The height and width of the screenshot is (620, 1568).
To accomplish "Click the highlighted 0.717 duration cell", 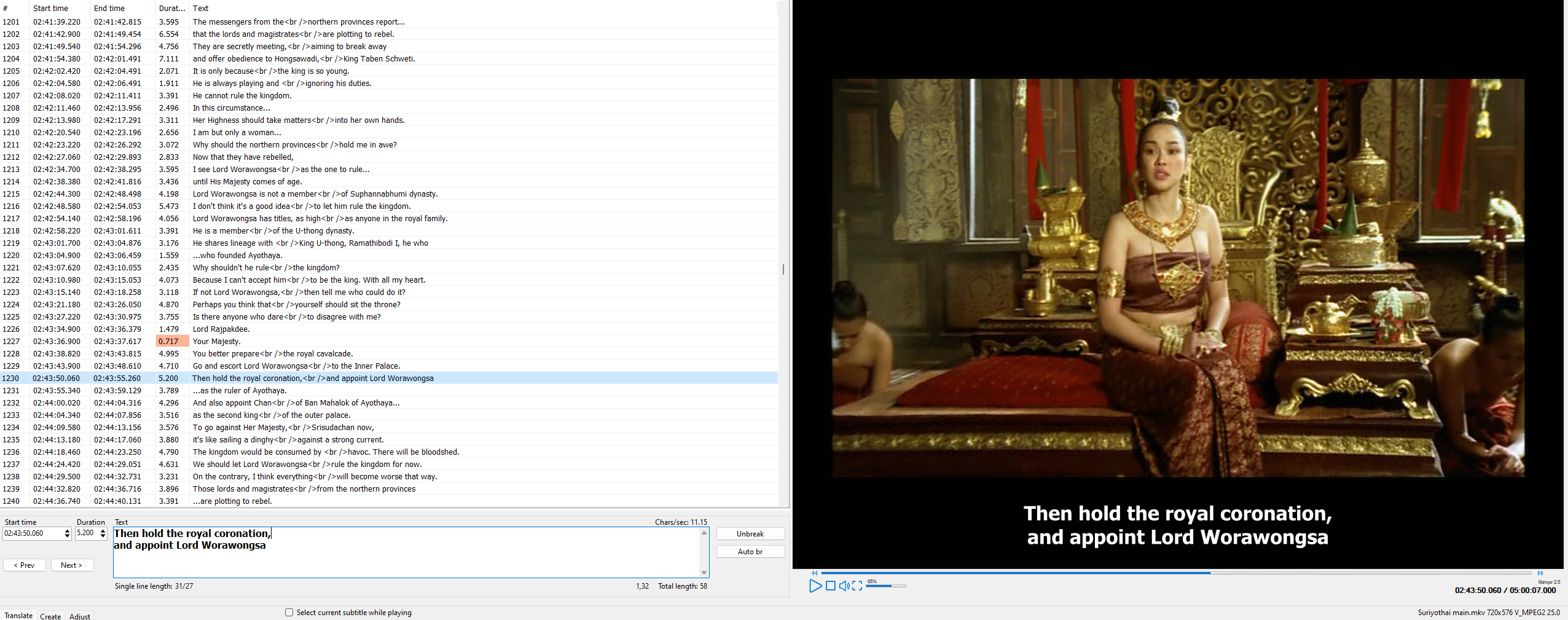I will (x=172, y=341).
